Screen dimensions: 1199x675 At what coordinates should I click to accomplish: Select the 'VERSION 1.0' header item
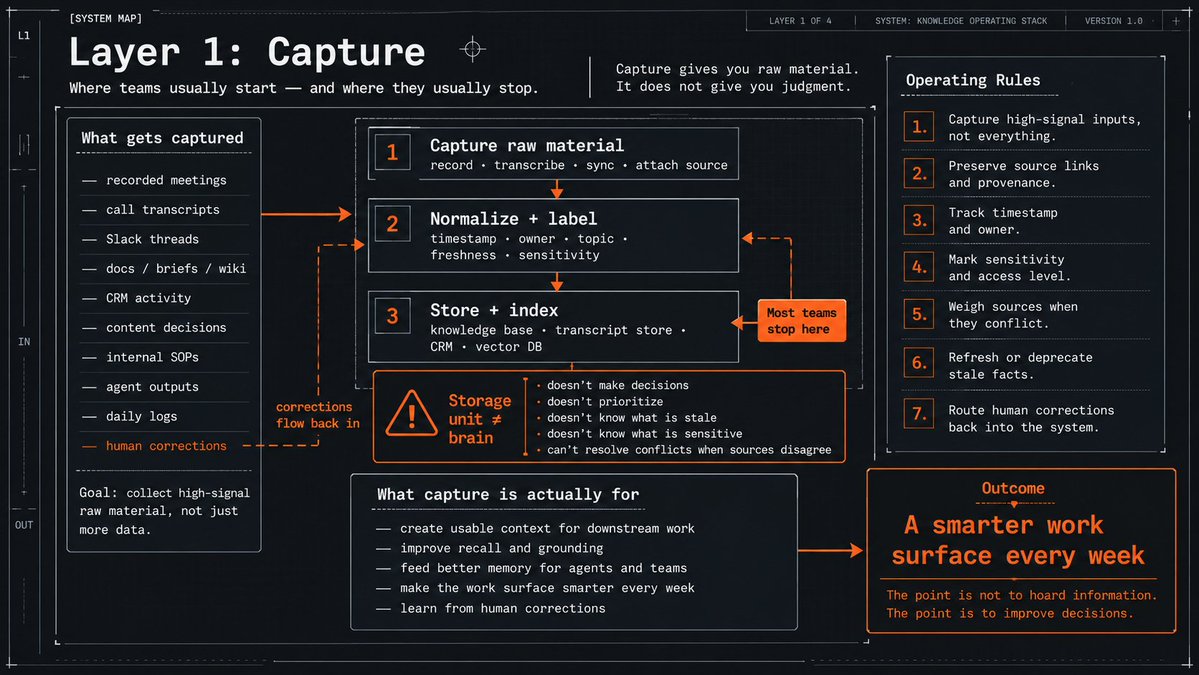1113,21
